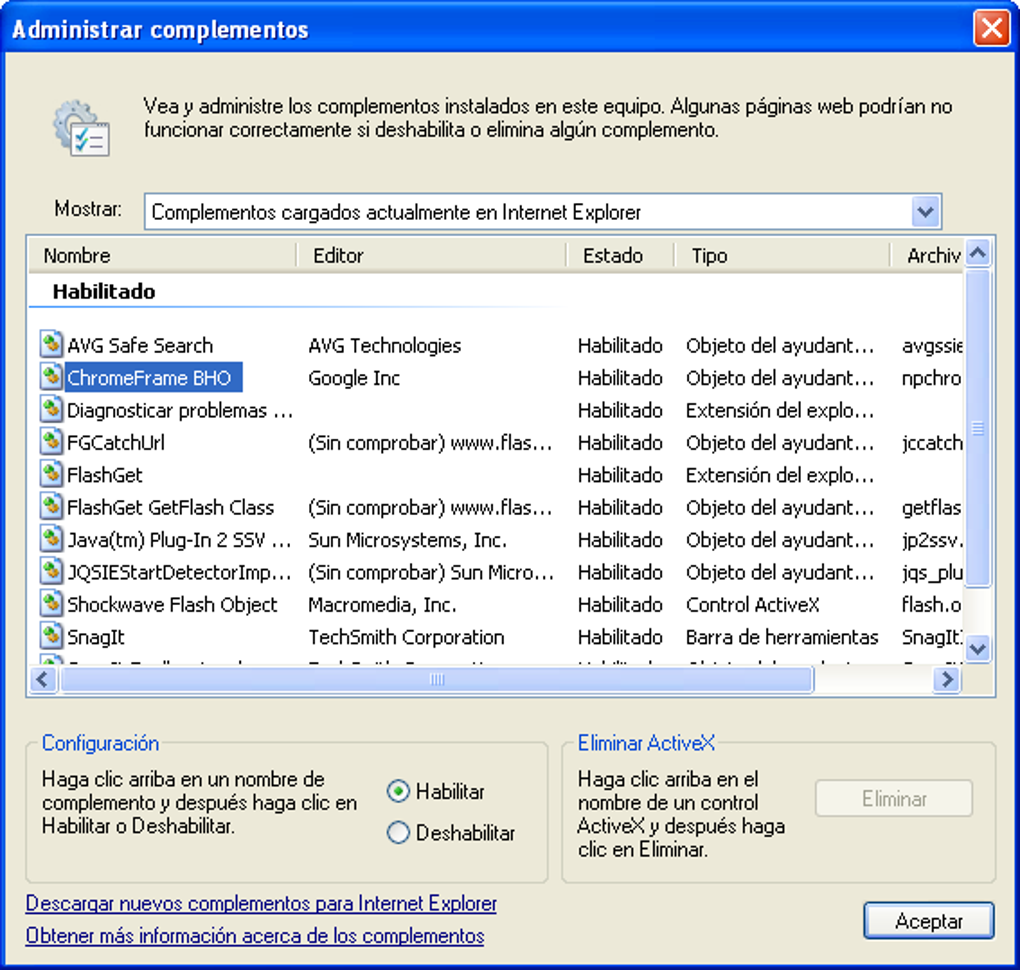Select the Shockwave Flash Object entry

coord(172,605)
